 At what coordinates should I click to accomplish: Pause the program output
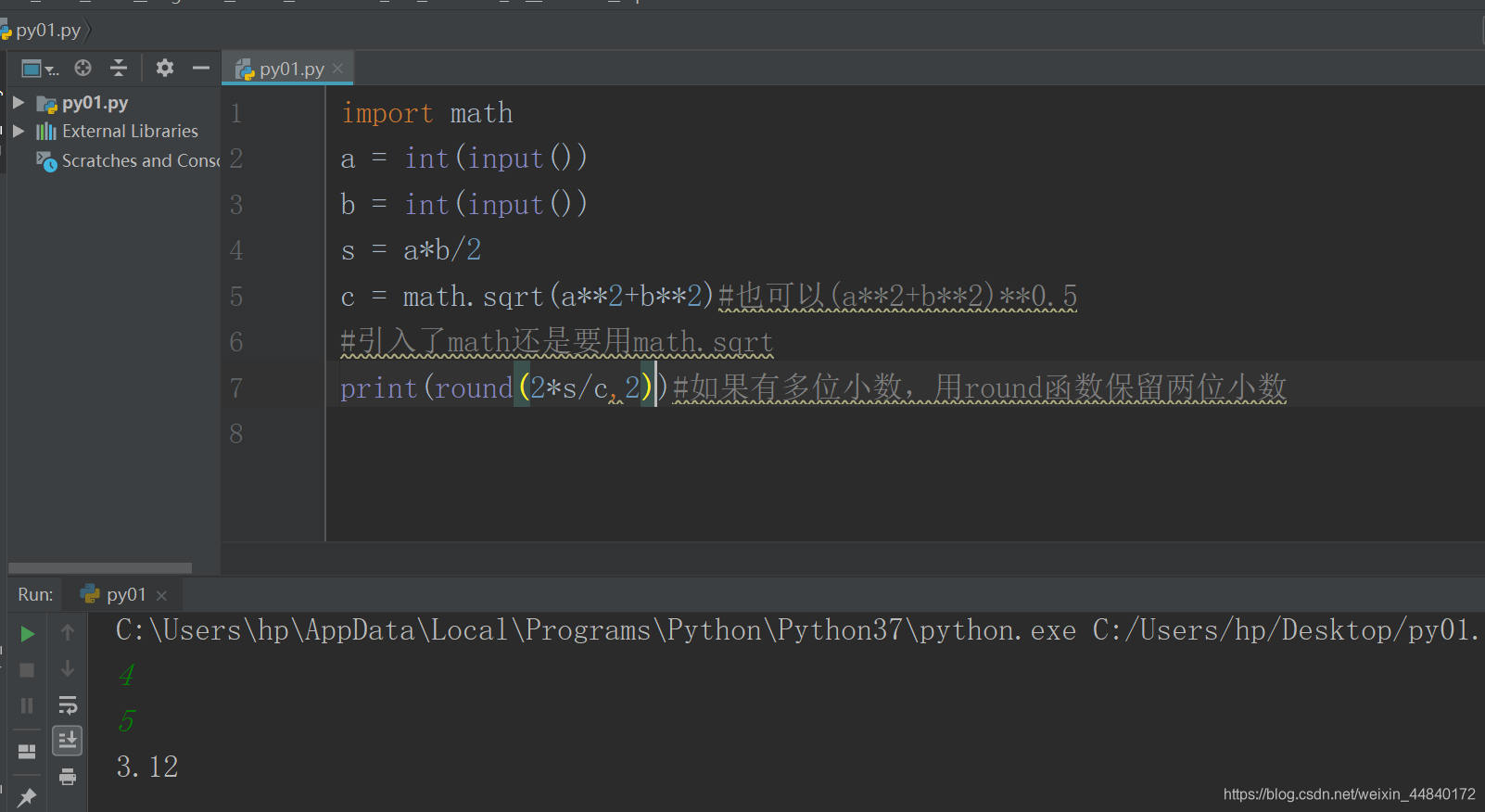(x=27, y=705)
